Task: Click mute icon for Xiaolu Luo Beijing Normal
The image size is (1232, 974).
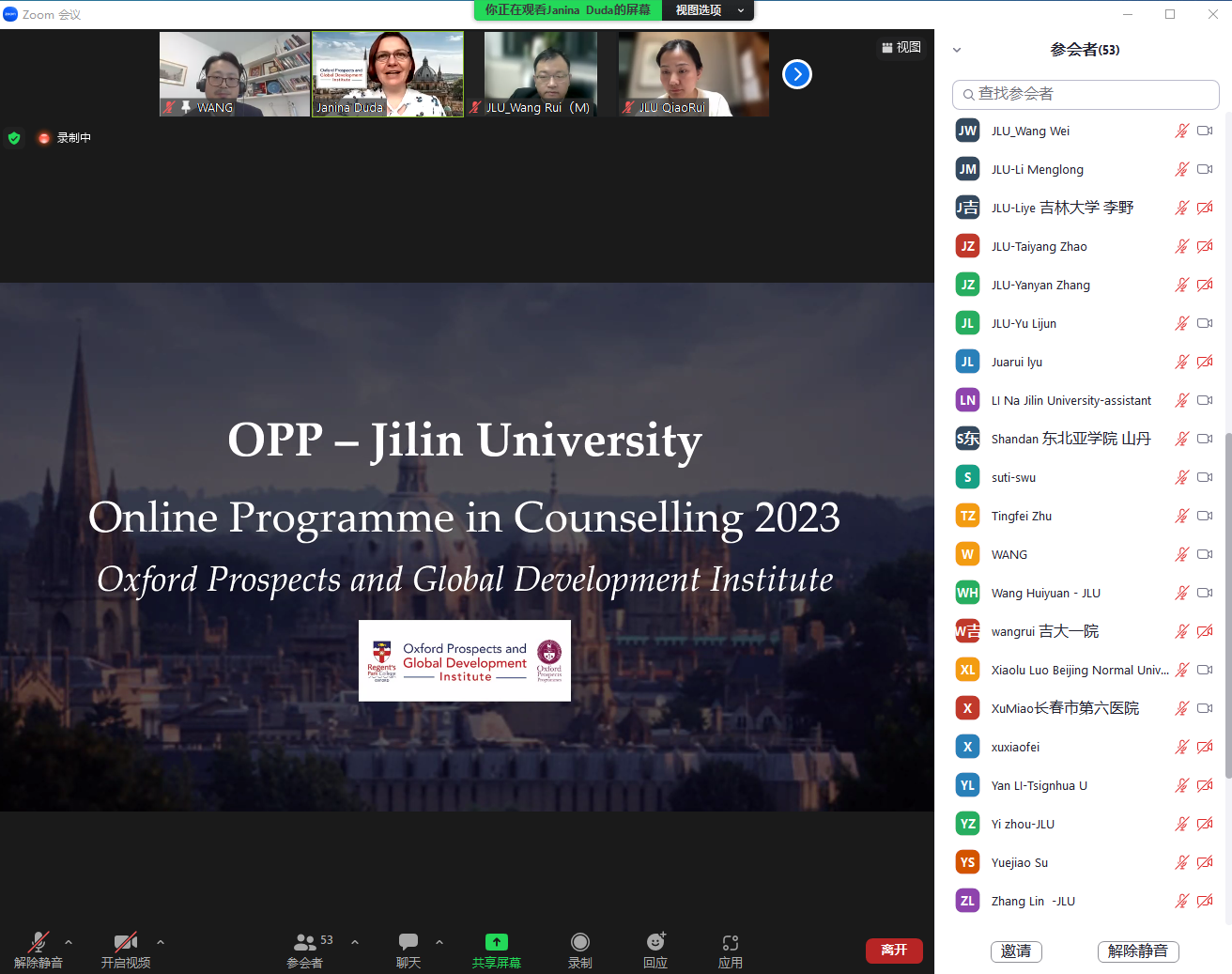Action: [x=1182, y=670]
